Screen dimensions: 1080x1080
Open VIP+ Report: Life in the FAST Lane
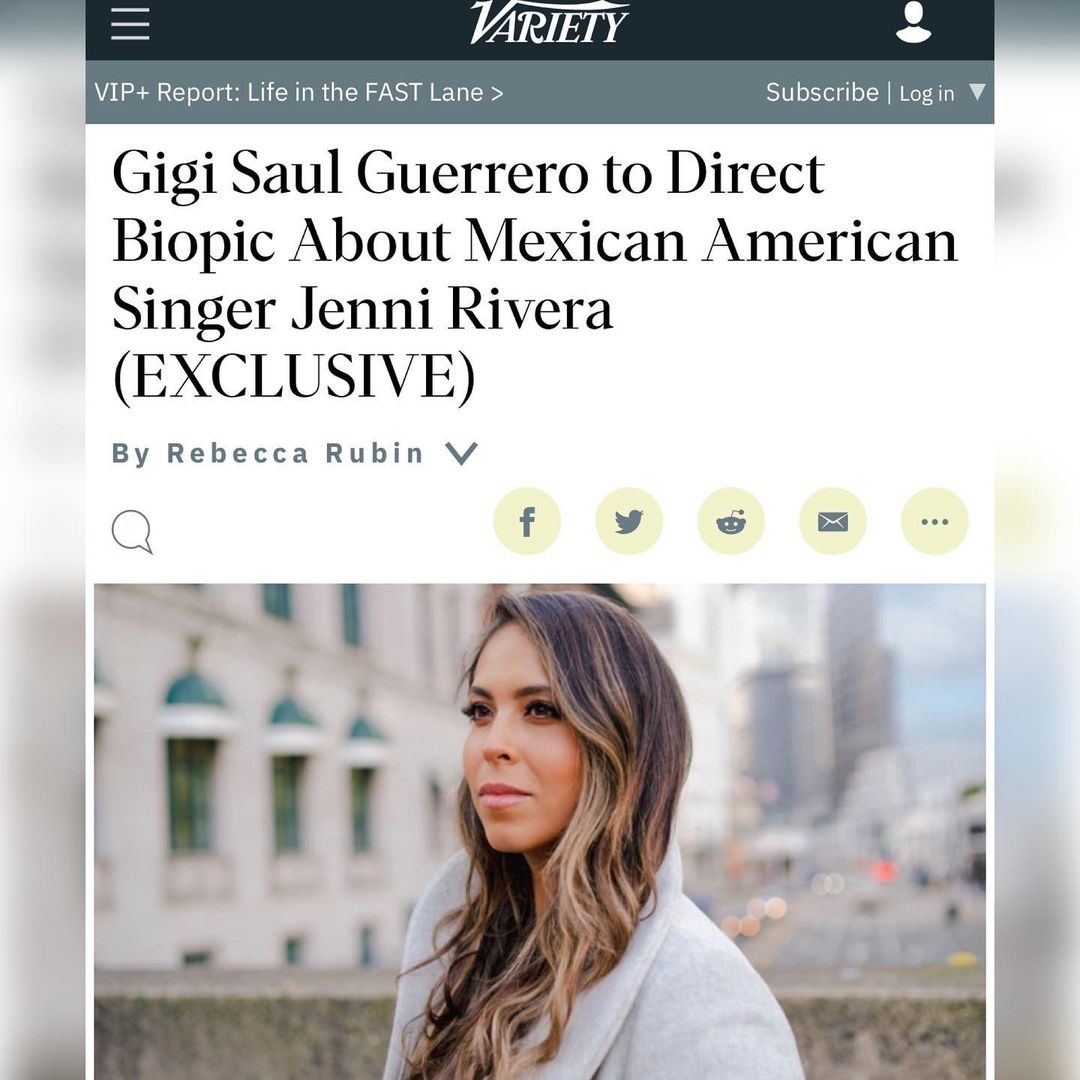click(298, 92)
